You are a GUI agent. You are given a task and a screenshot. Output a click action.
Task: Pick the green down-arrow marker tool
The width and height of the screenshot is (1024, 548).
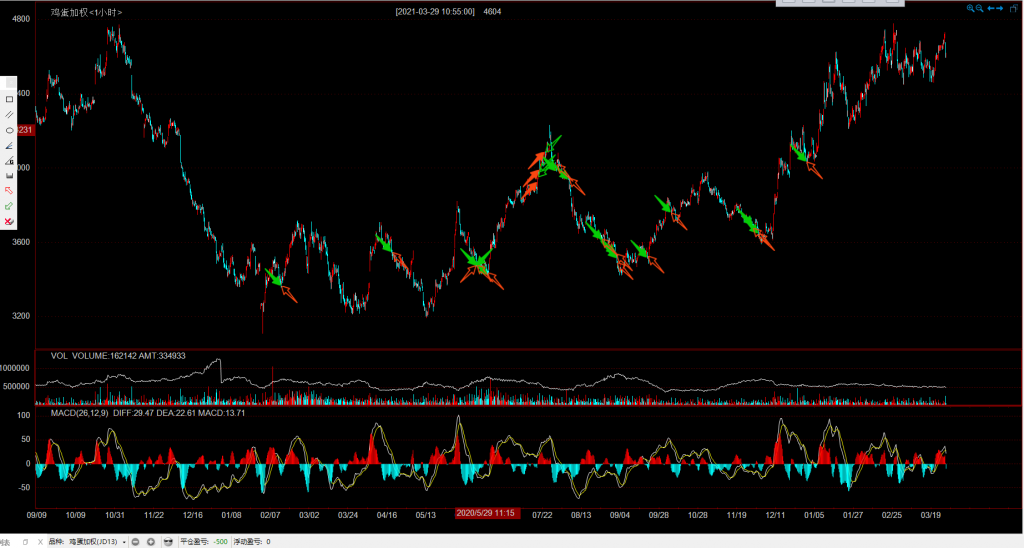(9, 206)
